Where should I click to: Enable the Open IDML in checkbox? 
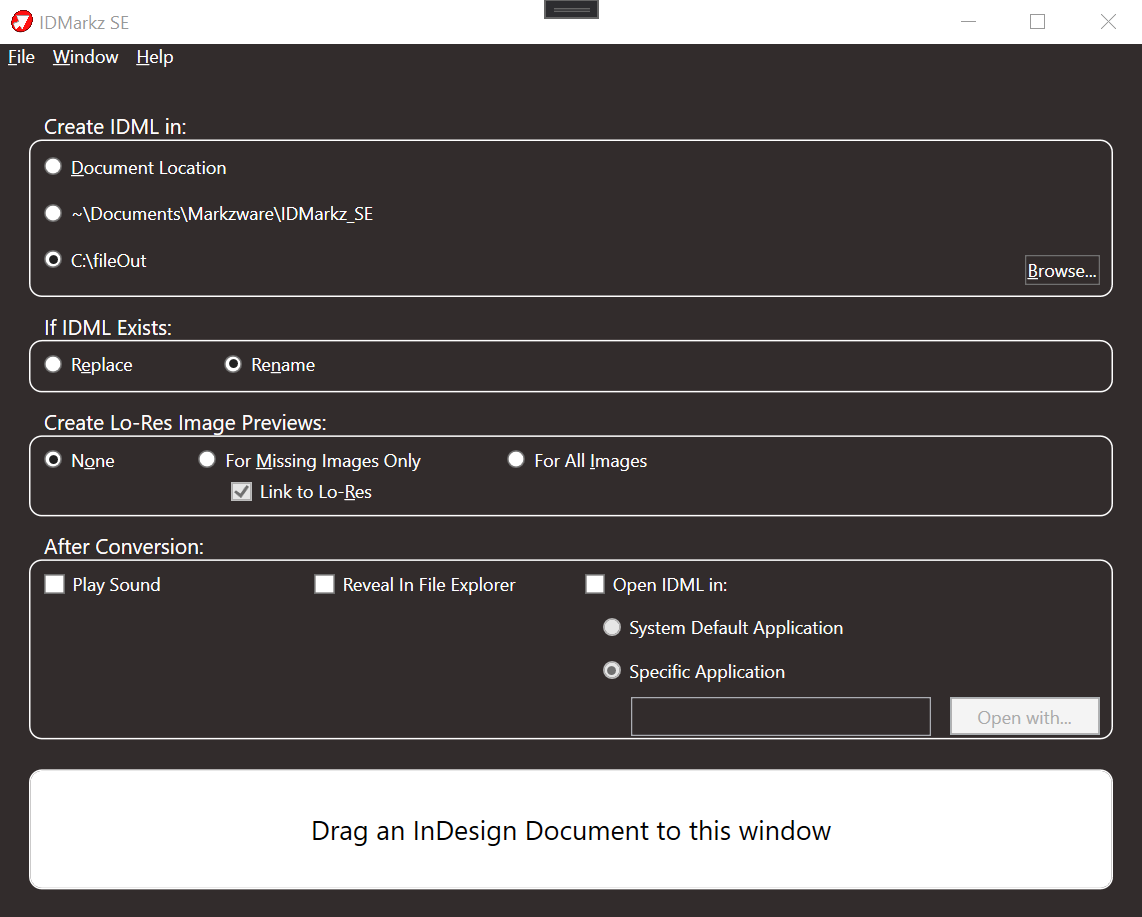pyautogui.click(x=595, y=585)
